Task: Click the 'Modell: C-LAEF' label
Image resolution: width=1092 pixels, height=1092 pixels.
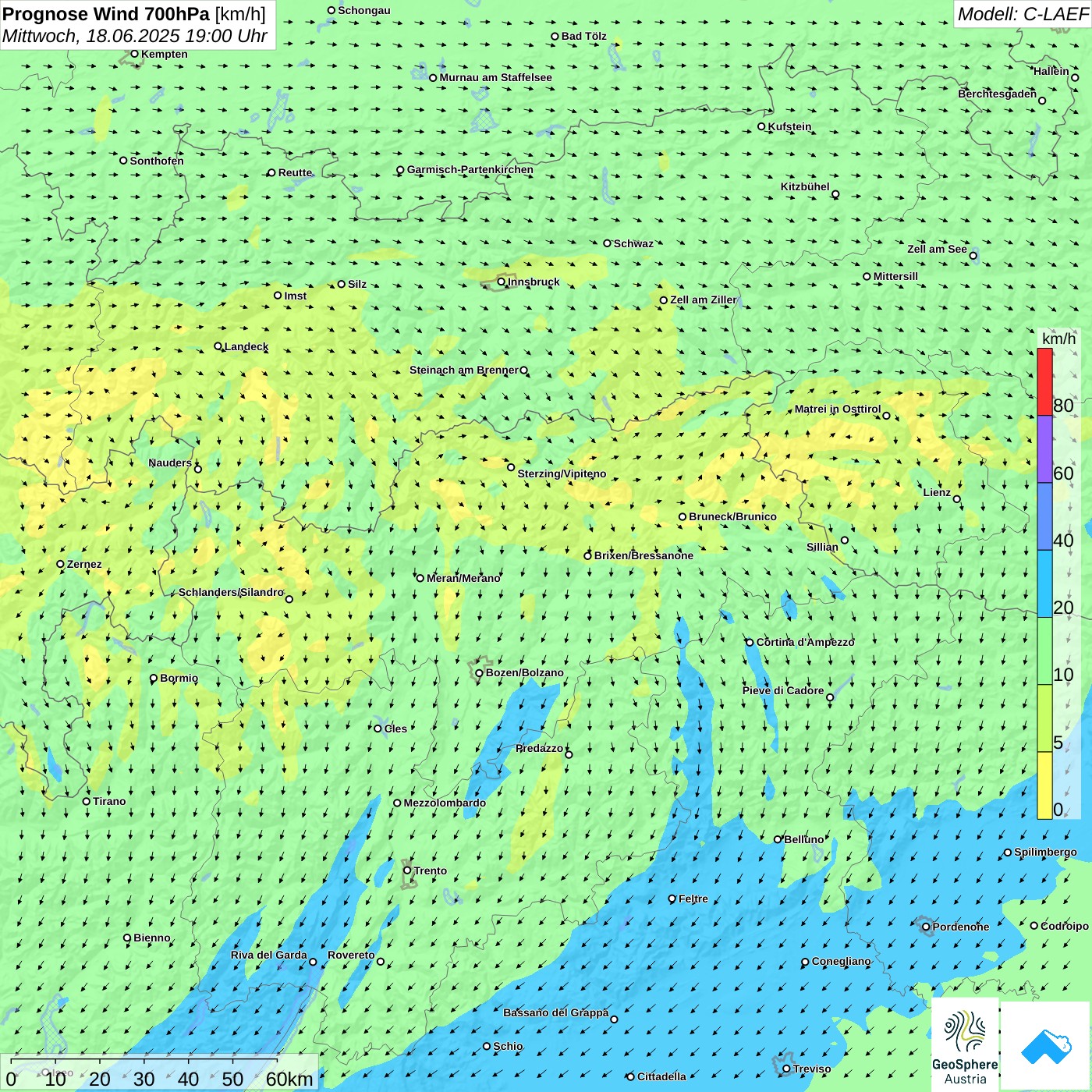Action: tap(1023, 14)
